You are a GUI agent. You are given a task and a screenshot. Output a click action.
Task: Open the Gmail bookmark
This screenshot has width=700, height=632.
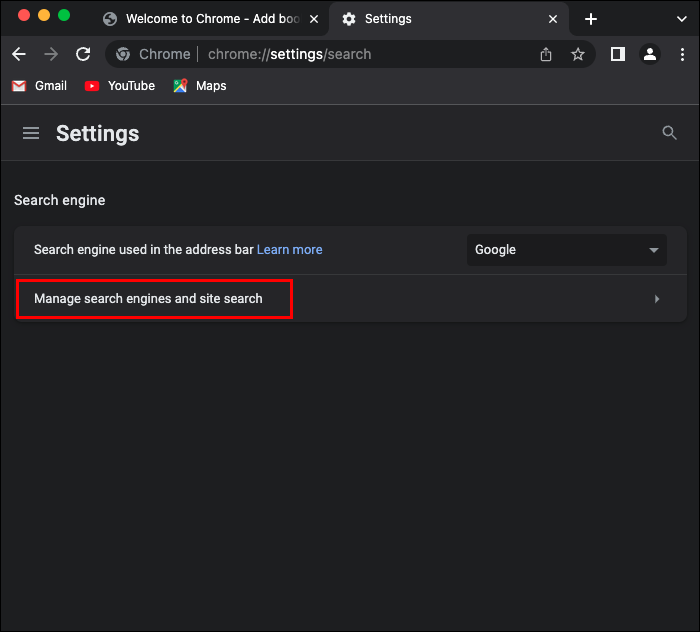(39, 86)
